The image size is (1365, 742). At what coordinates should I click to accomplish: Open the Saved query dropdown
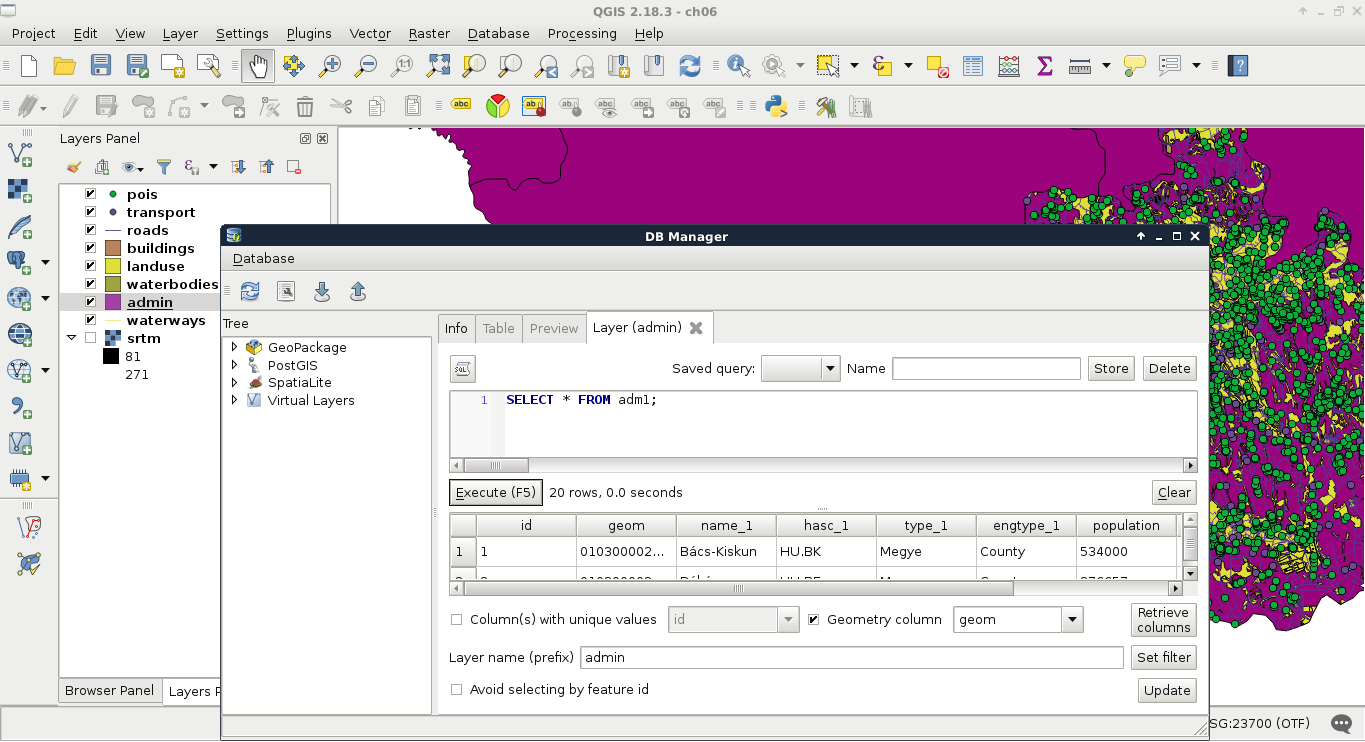point(830,369)
